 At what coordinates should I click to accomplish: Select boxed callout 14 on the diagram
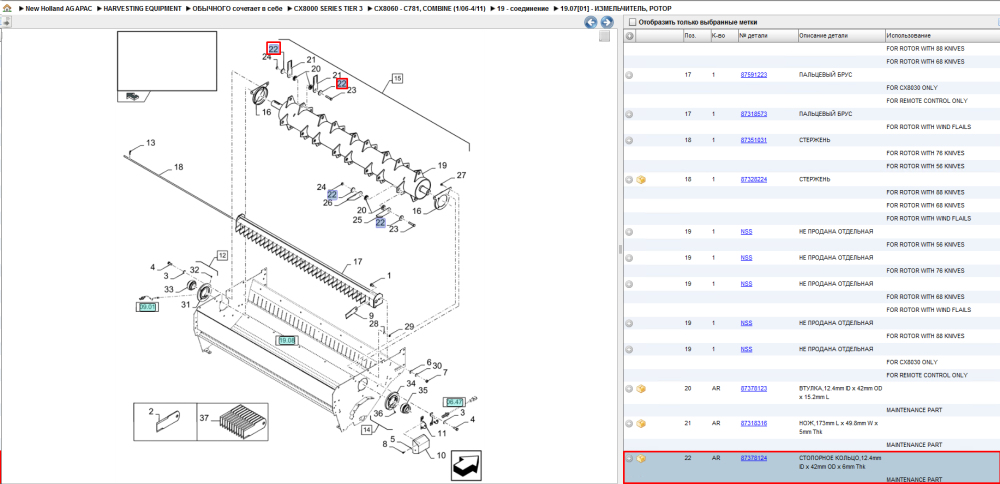tap(367, 430)
